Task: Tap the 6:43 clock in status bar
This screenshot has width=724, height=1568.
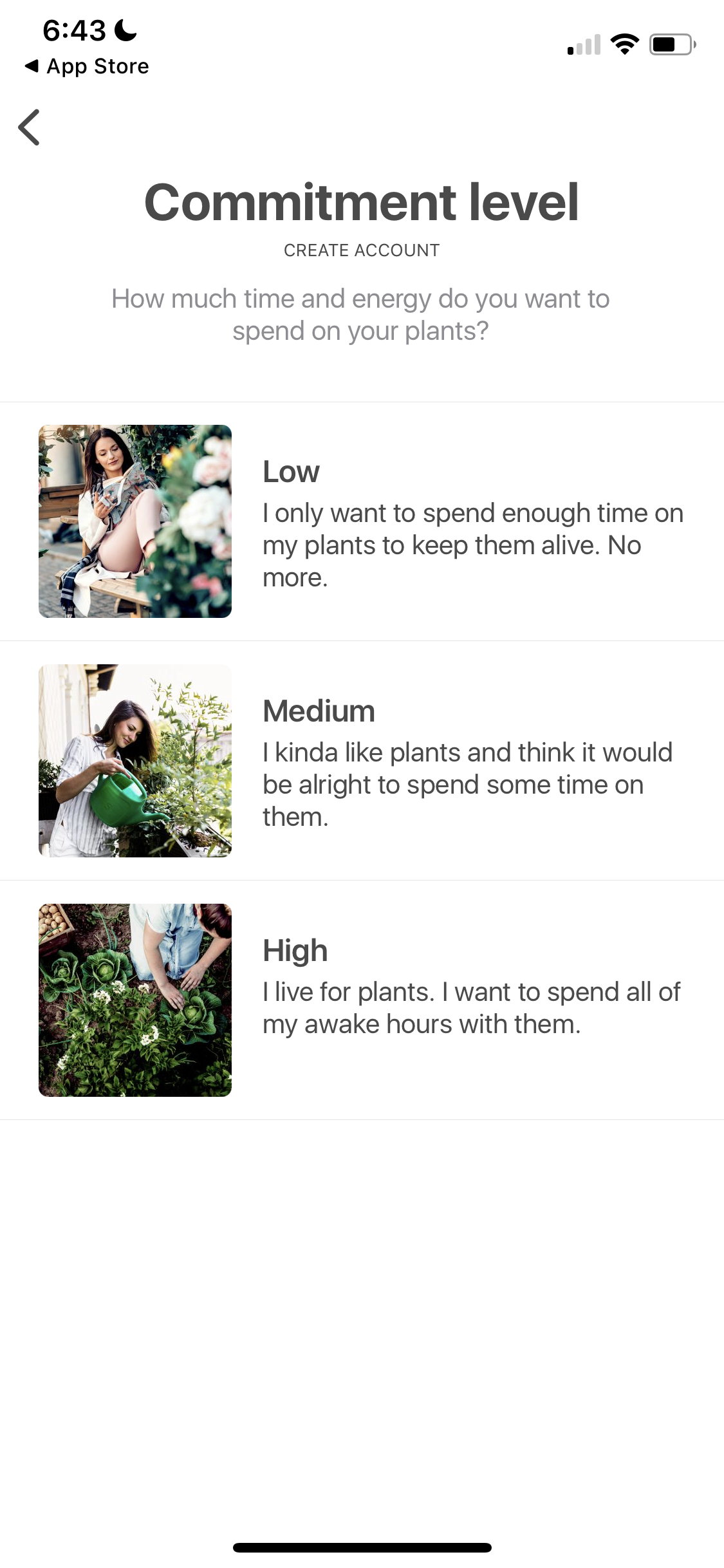Action: pyautogui.click(x=74, y=30)
